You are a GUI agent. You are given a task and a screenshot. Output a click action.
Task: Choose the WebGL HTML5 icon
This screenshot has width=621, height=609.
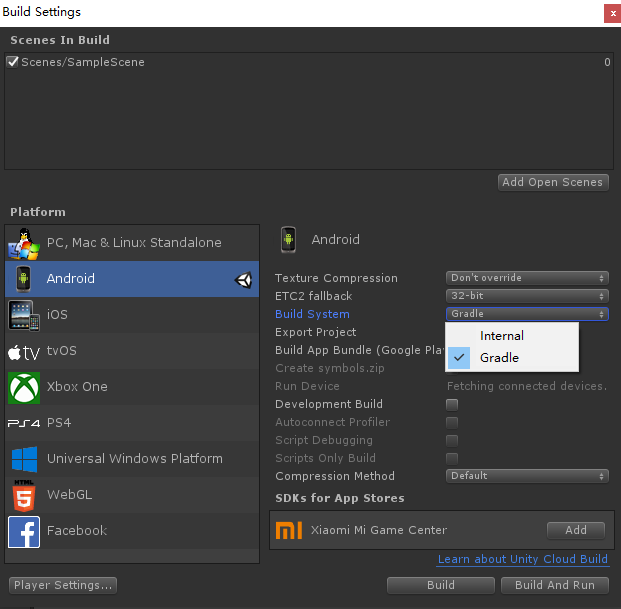[x=24, y=495]
